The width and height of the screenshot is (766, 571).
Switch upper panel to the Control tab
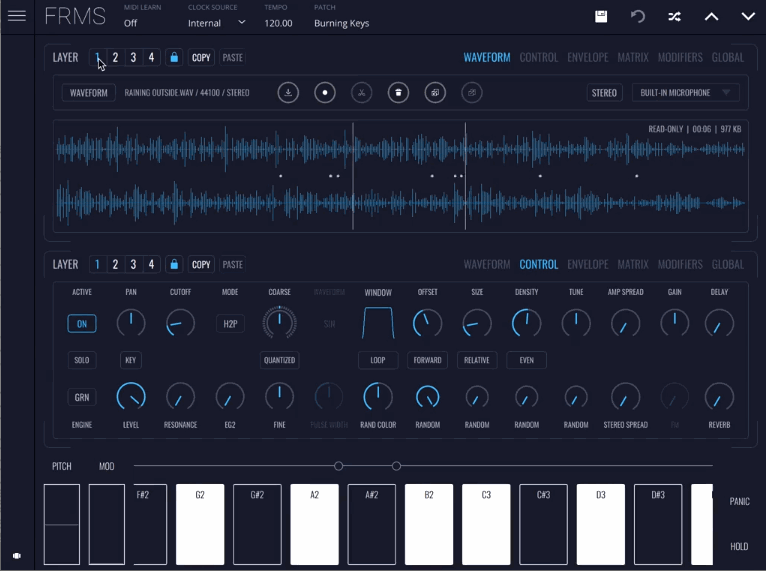click(538, 58)
